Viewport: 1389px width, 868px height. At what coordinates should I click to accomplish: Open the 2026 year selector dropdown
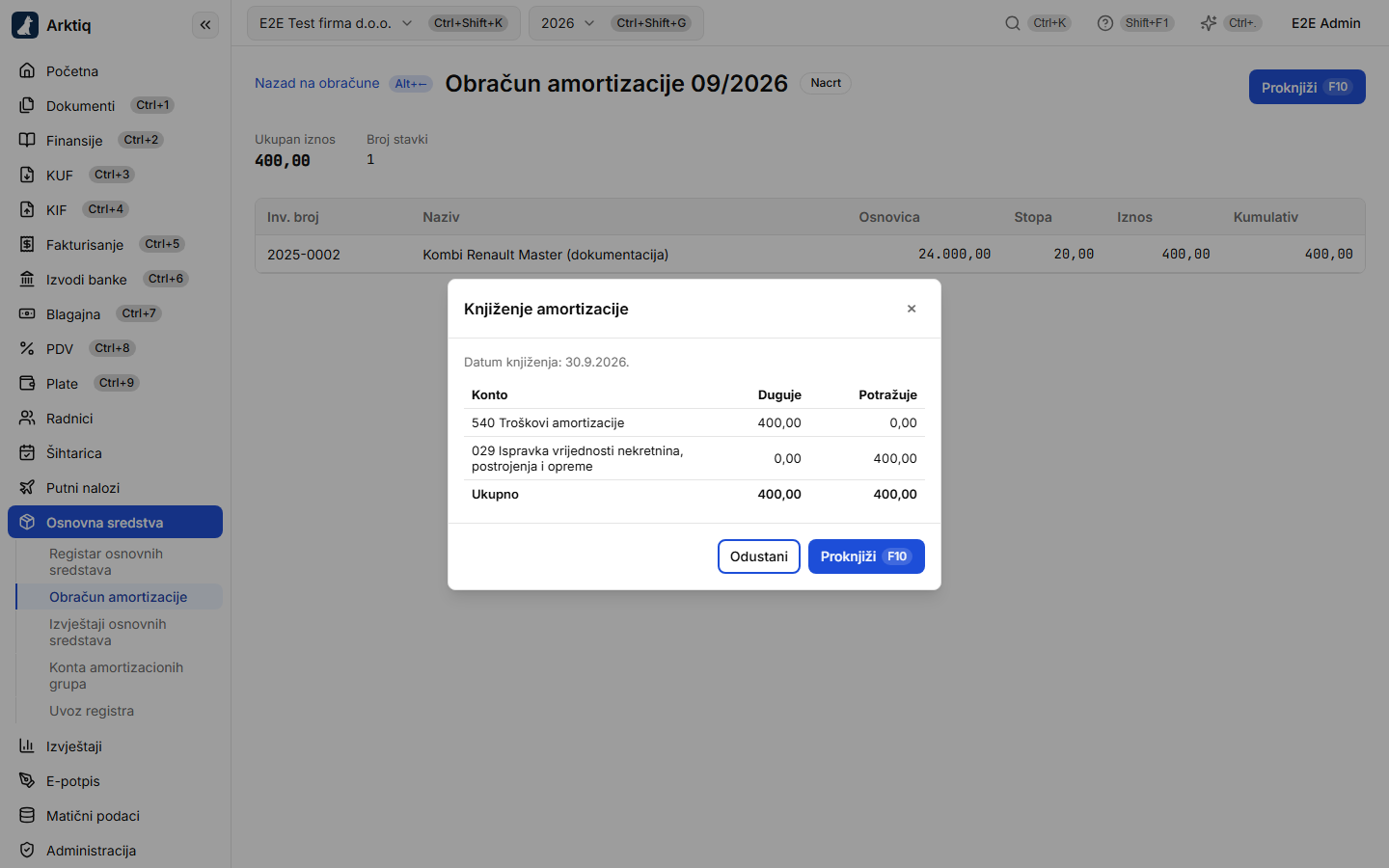(x=615, y=23)
